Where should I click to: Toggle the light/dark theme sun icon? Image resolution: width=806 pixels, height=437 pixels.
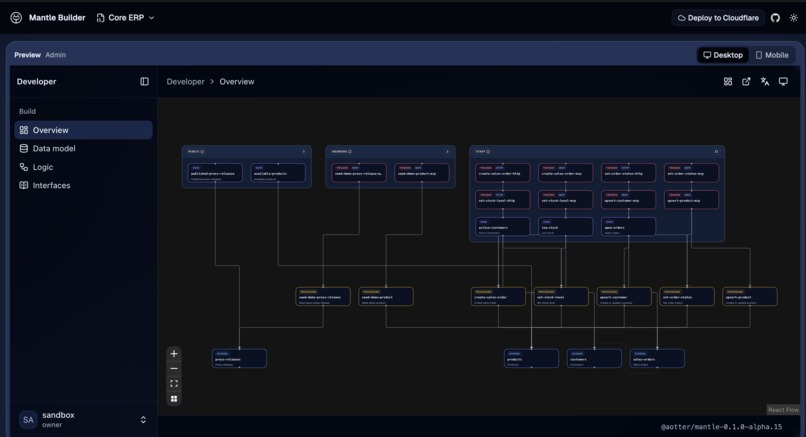(794, 17)
